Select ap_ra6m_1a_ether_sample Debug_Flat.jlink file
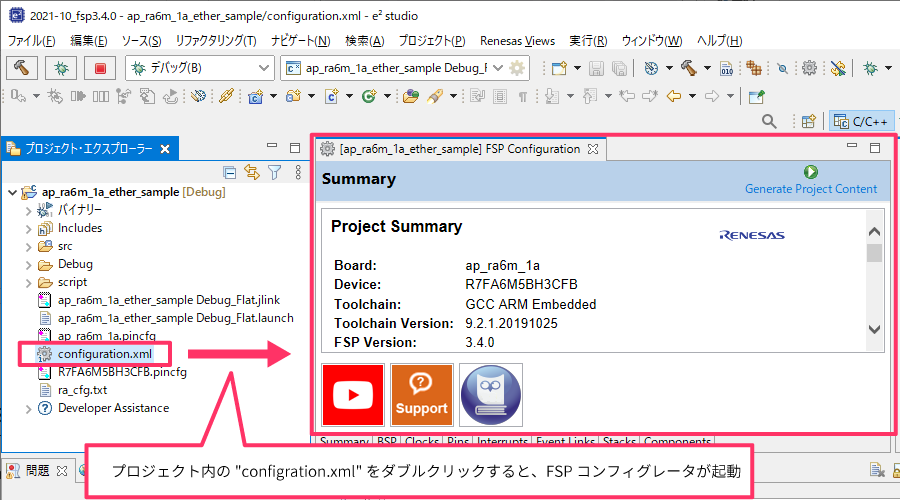 [168, 300]
